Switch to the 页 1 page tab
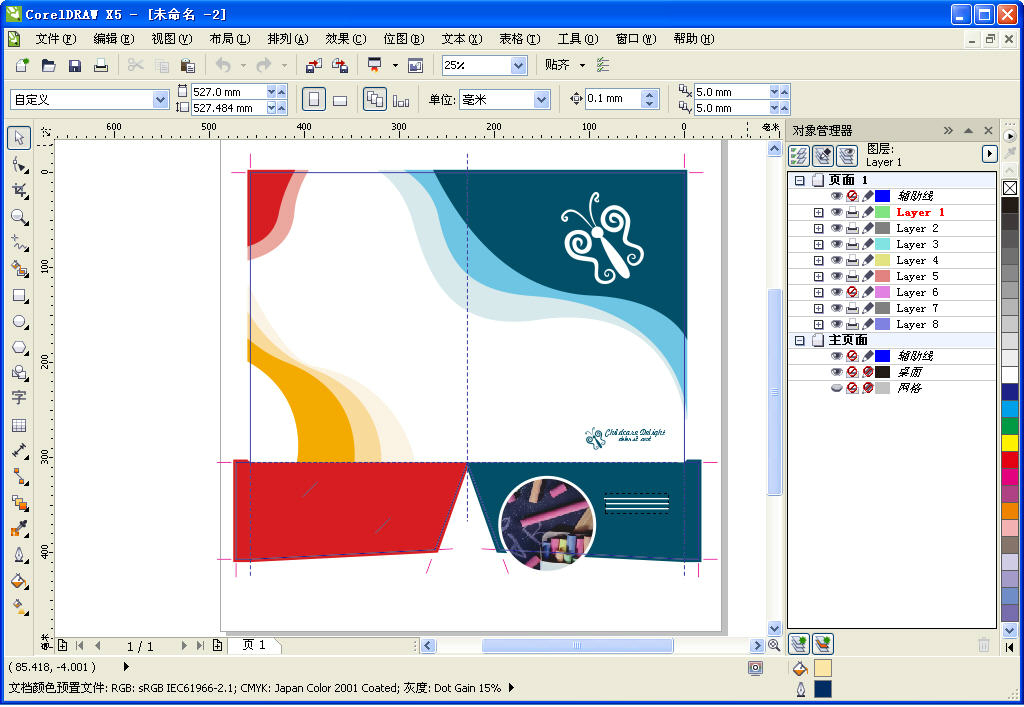 click(256, 645)
